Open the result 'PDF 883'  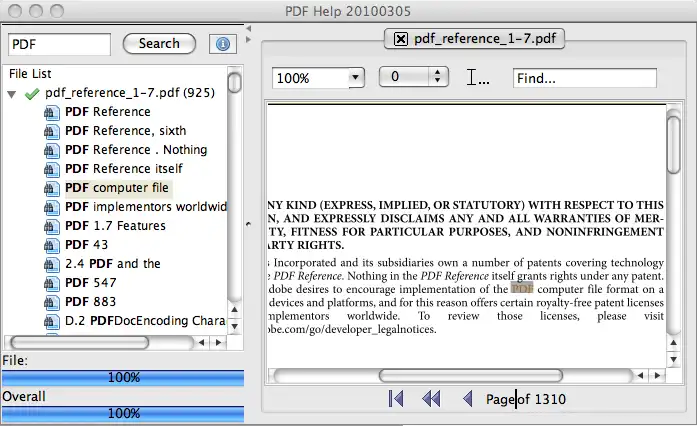[x=90, y=302]
